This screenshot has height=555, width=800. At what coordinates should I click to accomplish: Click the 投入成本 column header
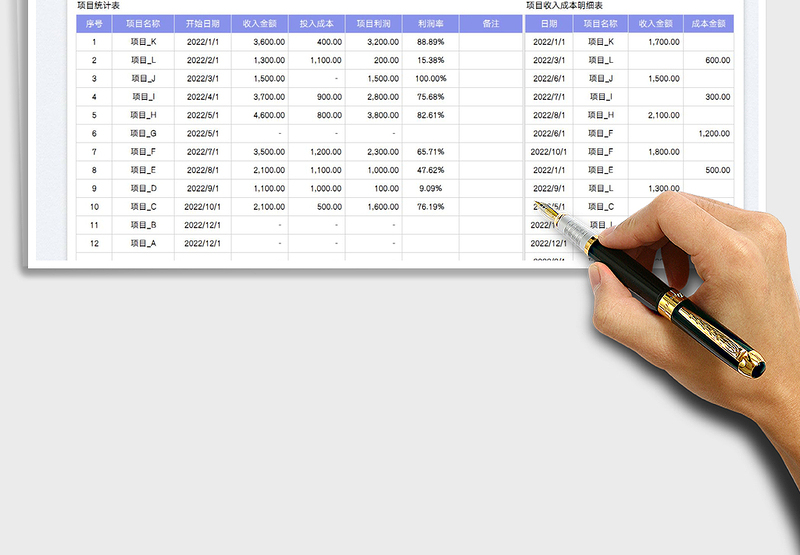point(316,23)
